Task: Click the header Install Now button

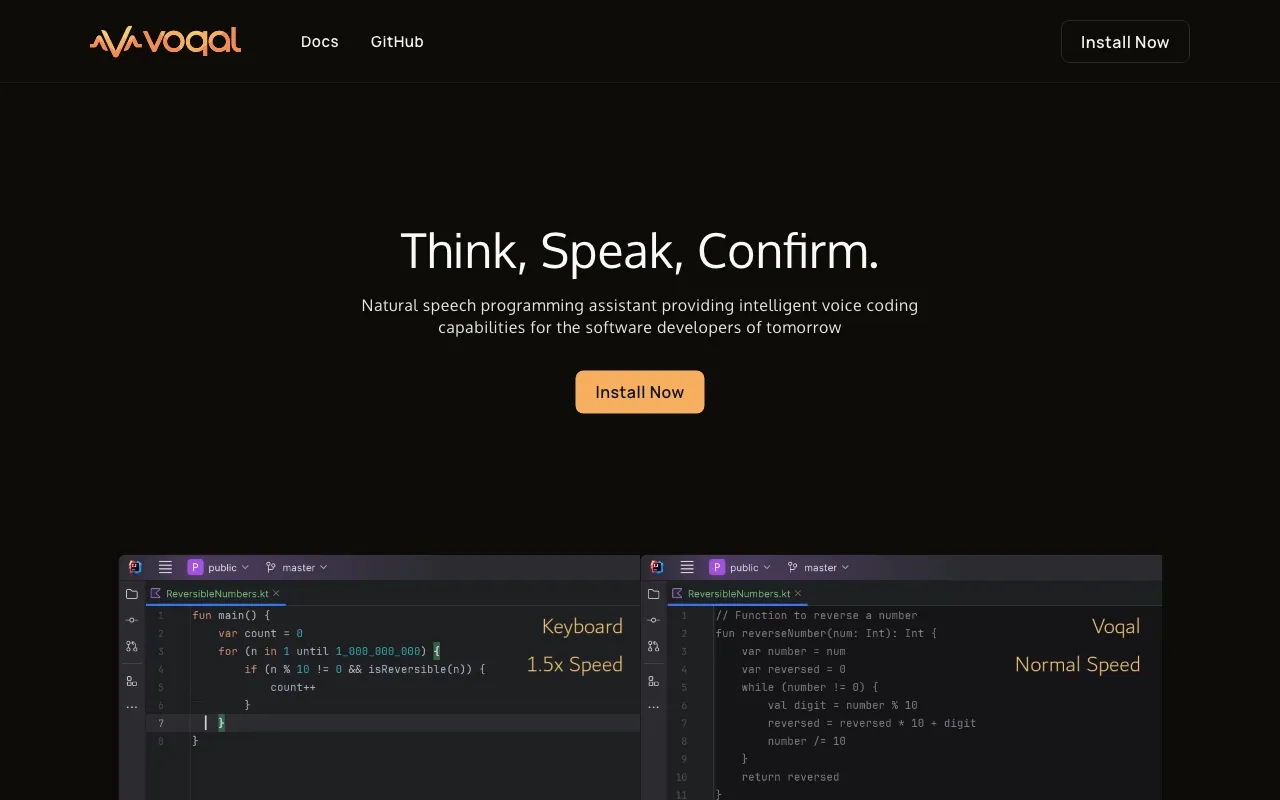Action: click(1125, 42)
